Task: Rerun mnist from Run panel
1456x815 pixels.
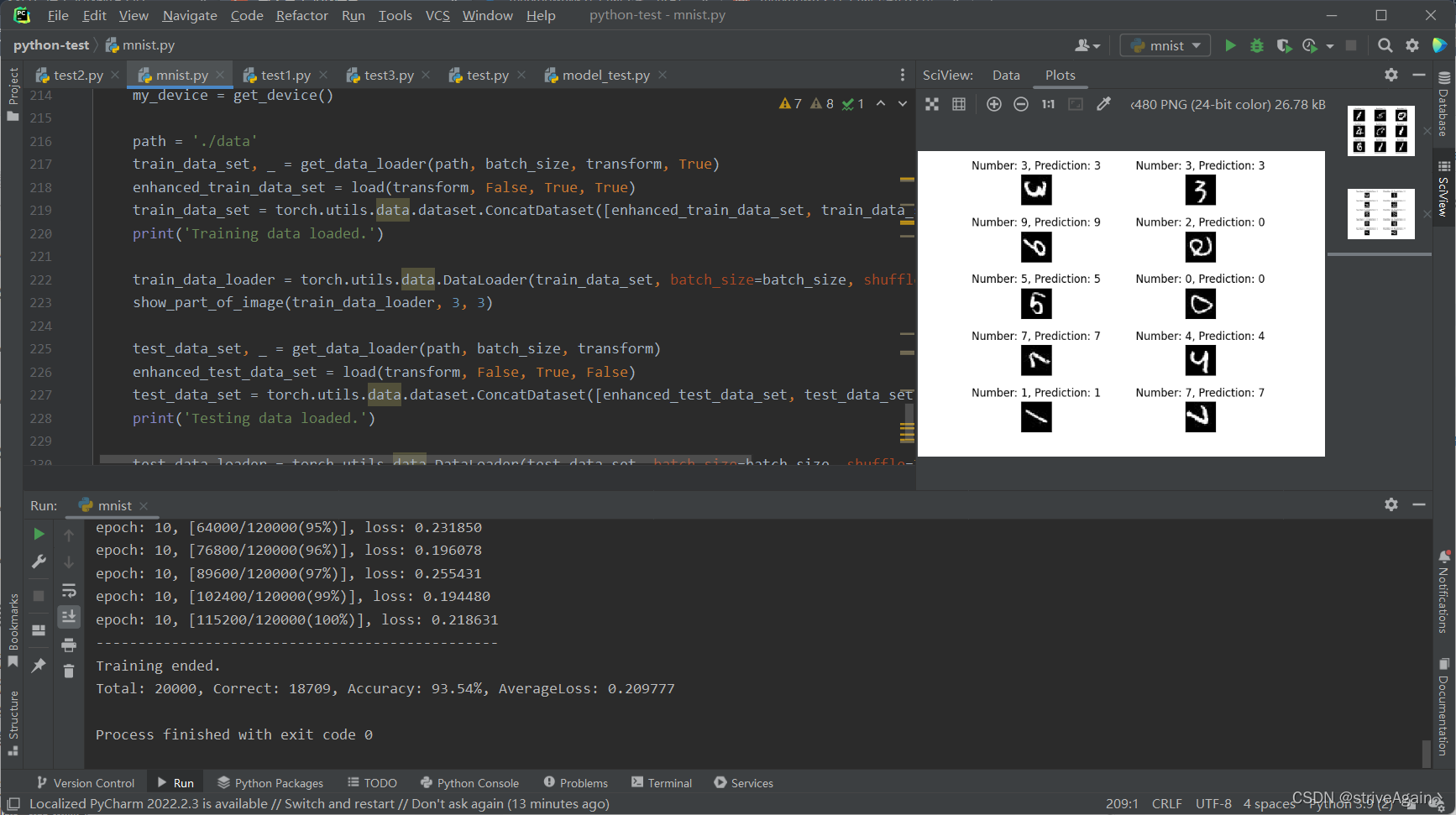Action: click(39, 534)
